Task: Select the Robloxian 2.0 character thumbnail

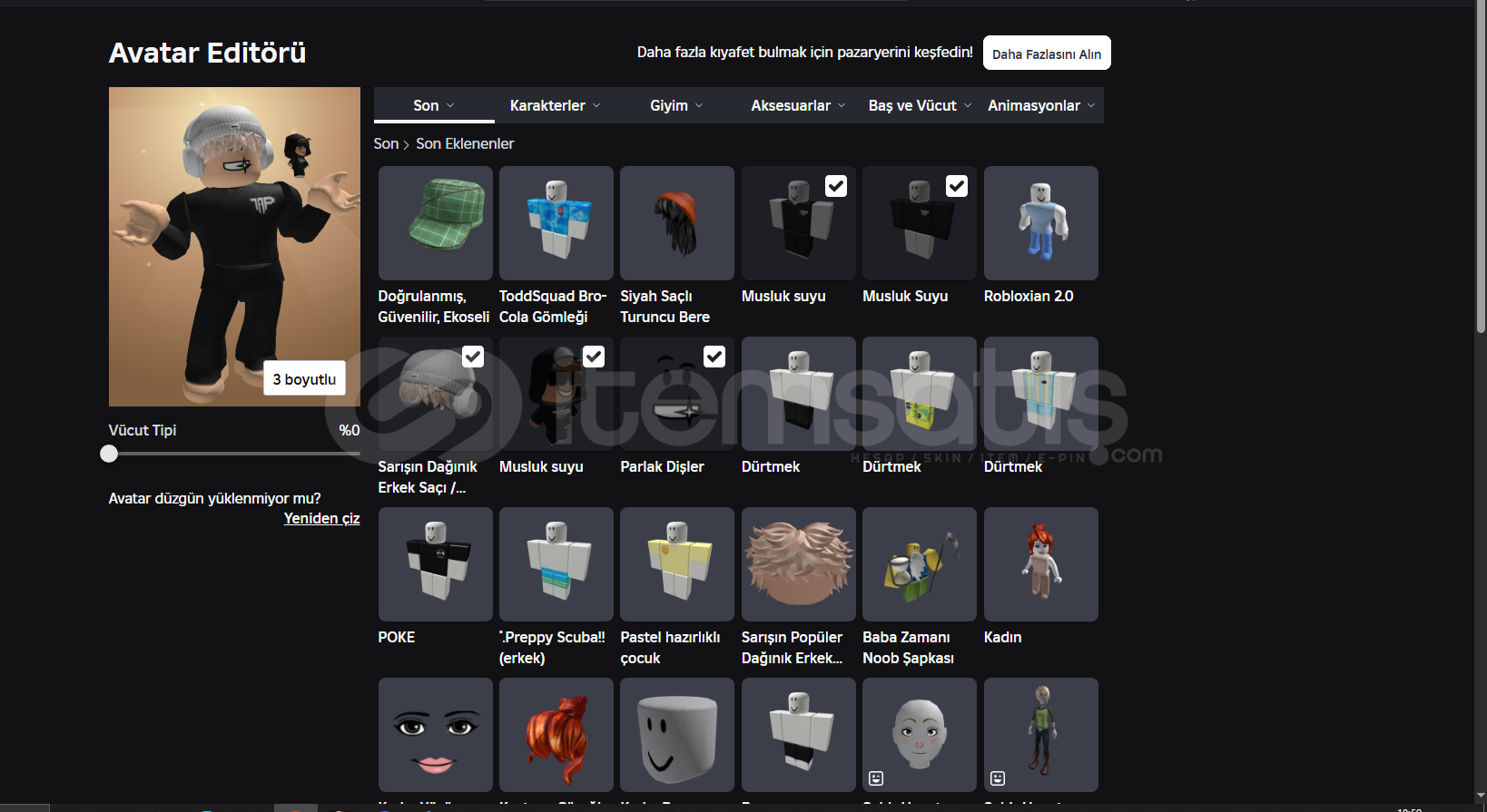Action: point(1041,223)
